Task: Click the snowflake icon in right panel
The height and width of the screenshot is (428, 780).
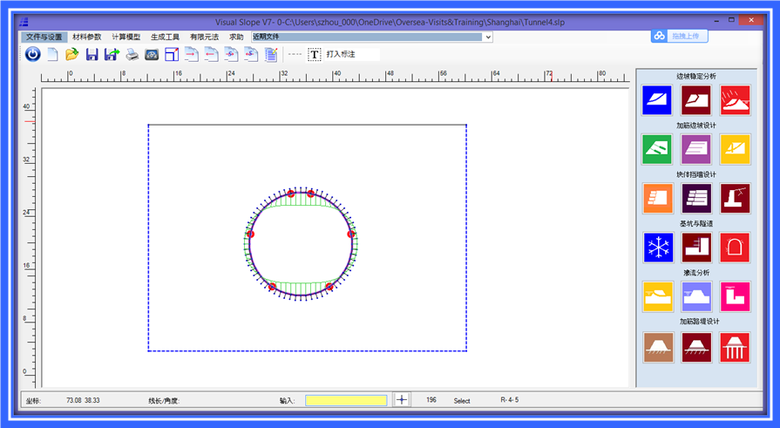Action: coord(657,246)
